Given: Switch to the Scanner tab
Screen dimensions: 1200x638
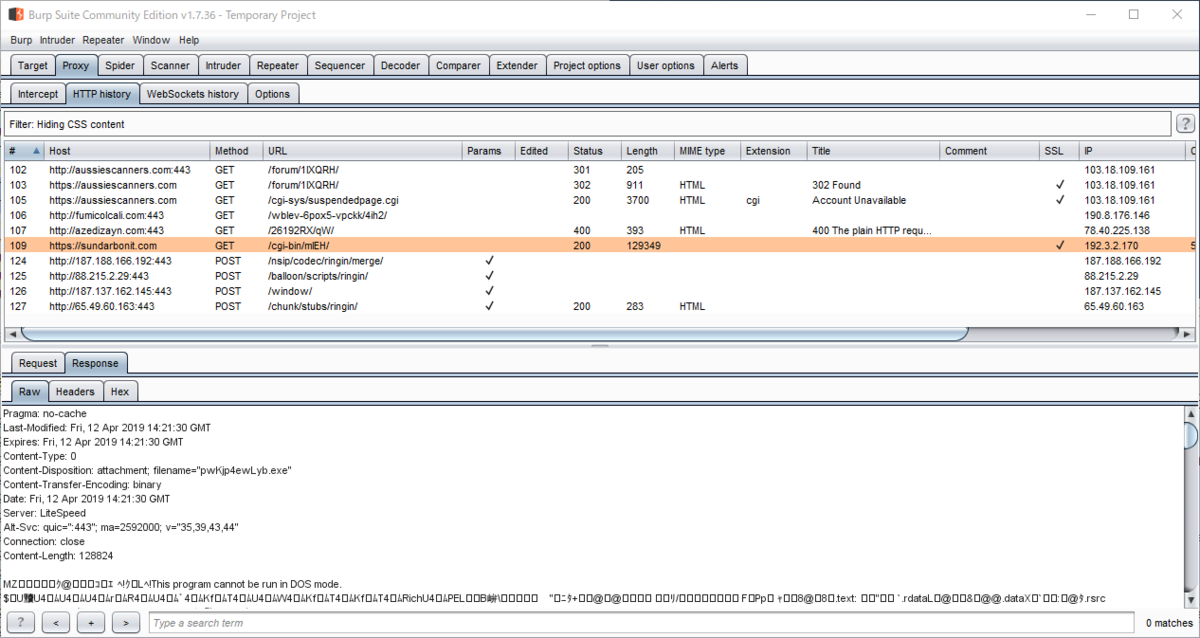Looking at the screenshot, I should coord(170,65).
